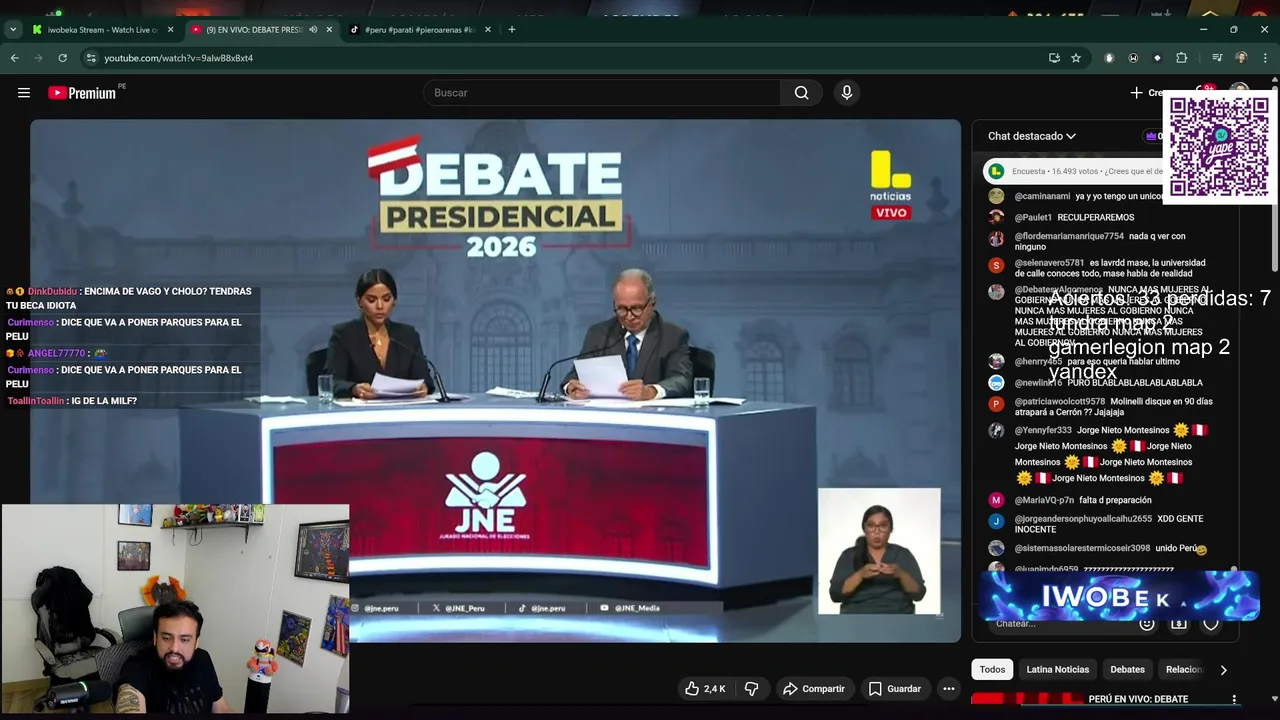Mute the EN VIVO: DEBATE tab audio icon
Viewport: 1280px width, 720px height.
click(x=313, y=30)
